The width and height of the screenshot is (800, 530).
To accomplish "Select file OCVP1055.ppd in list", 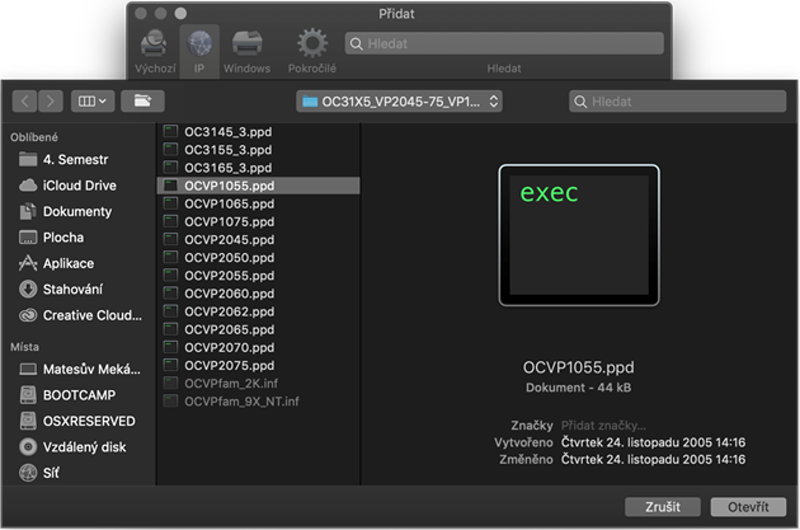I will [258, 186].
